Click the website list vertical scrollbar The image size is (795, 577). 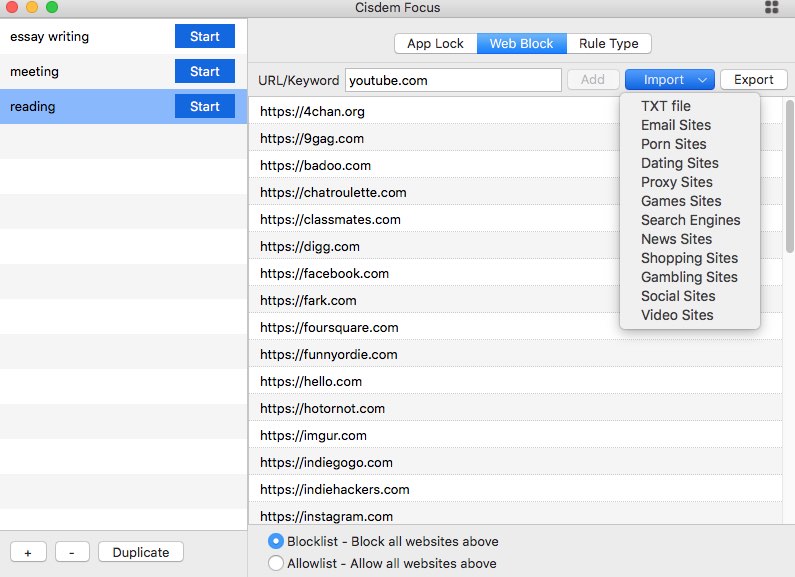(x=789, y=176)
